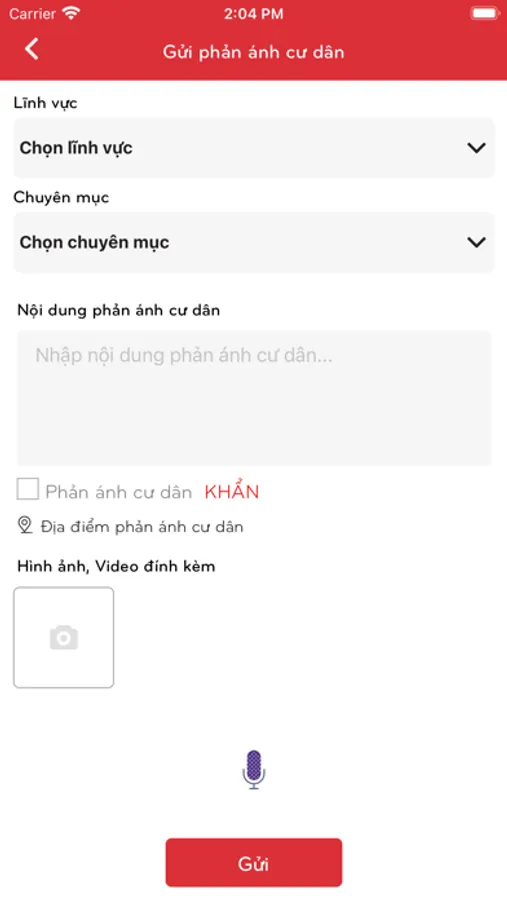Viewport: 507px width, 900px height.
Task: Click the location pin icon
Action: (x=25, y=525)
